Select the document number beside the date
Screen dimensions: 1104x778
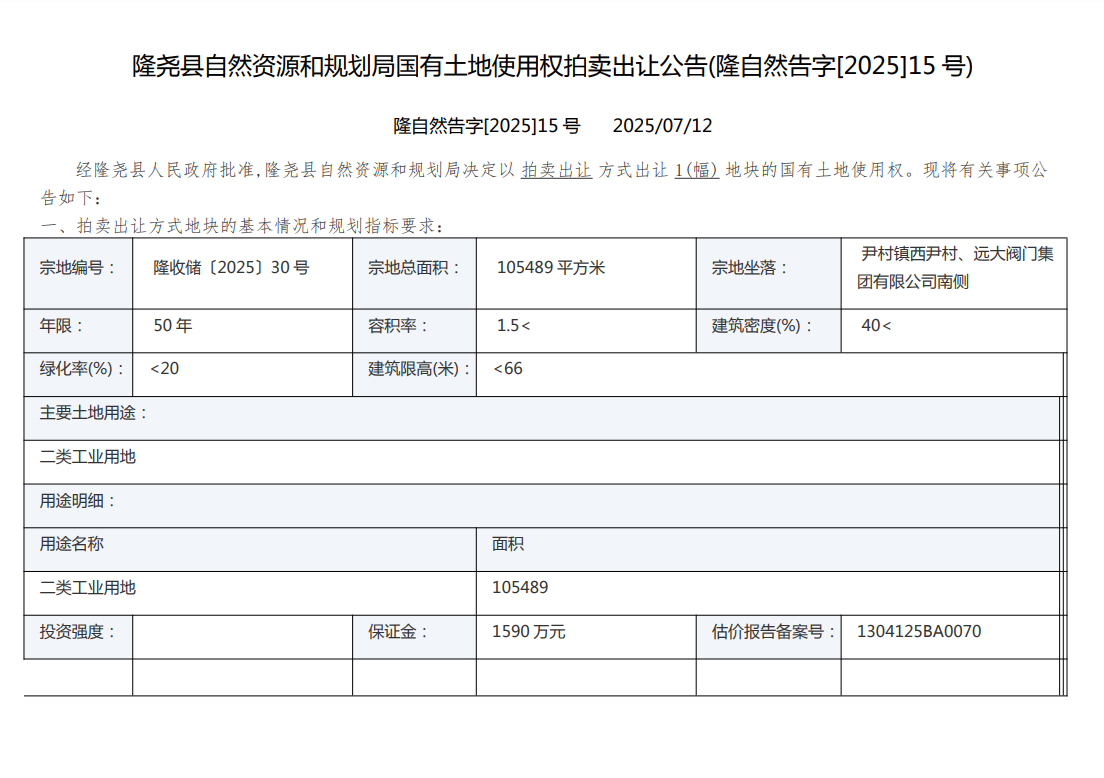click(x=487, y=126)
